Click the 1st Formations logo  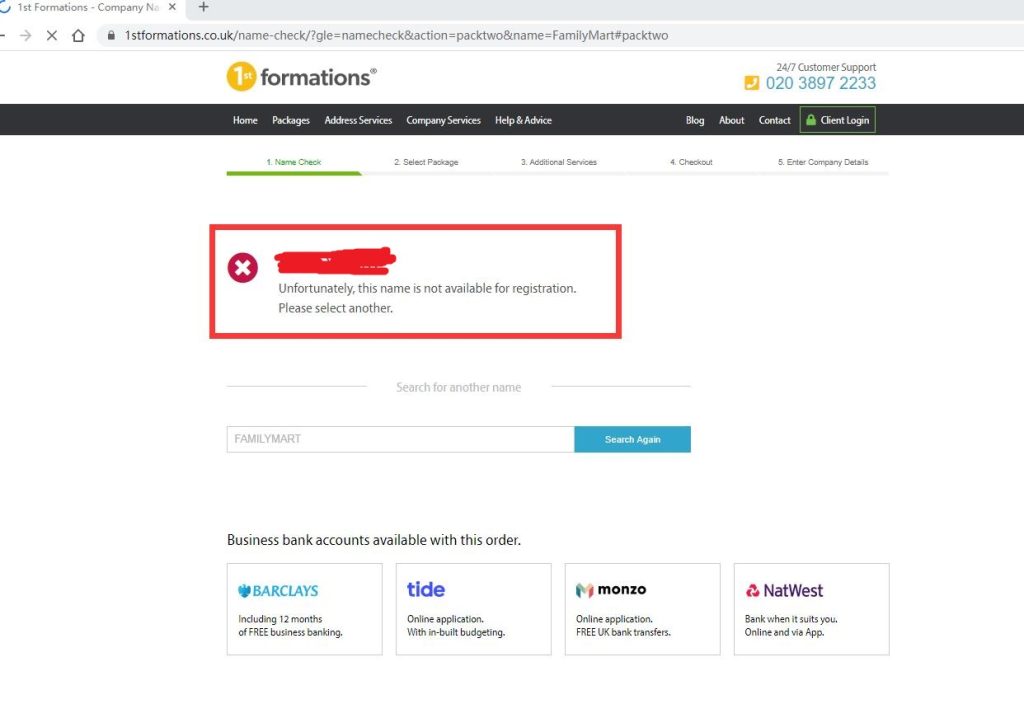301,77
